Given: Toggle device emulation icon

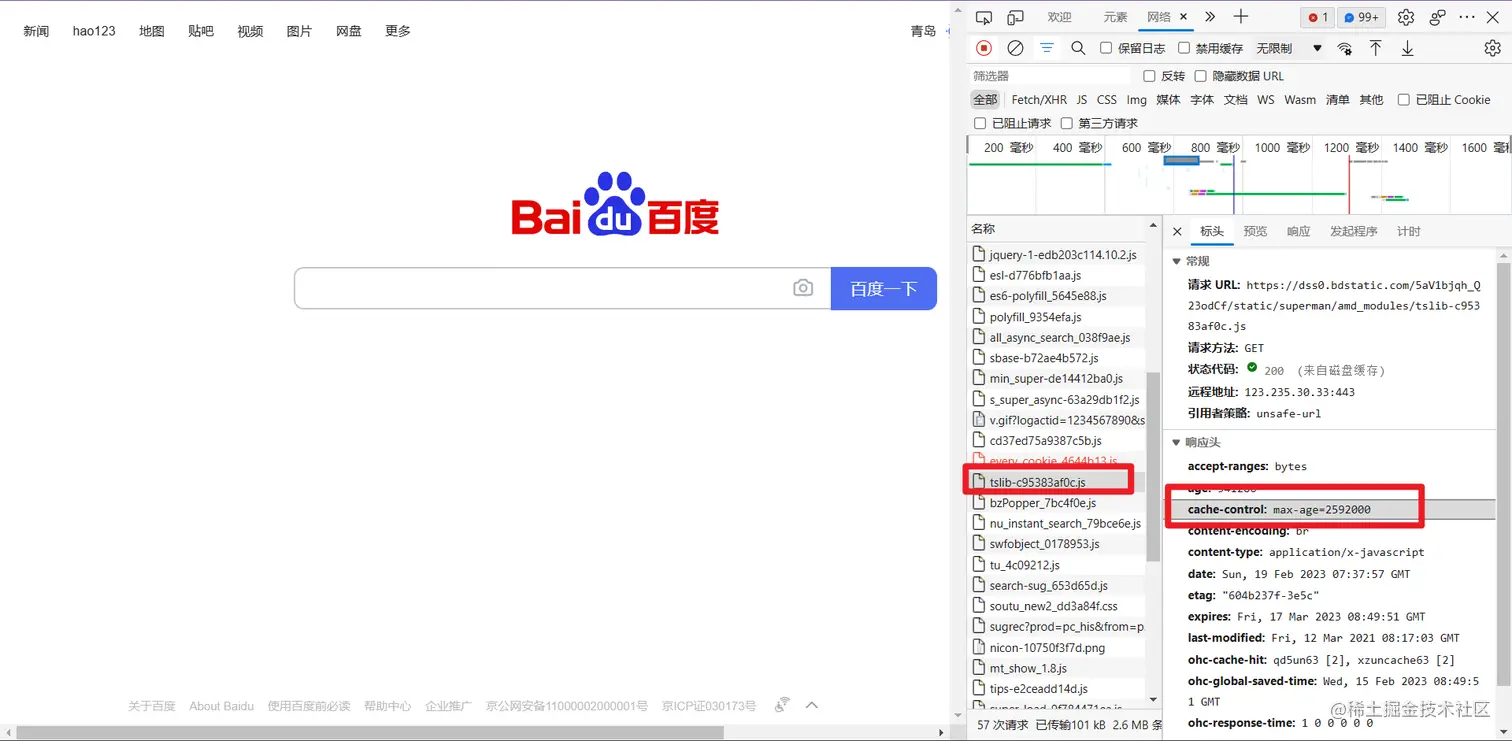Looking at the screenshot, I should (1015, 17).
